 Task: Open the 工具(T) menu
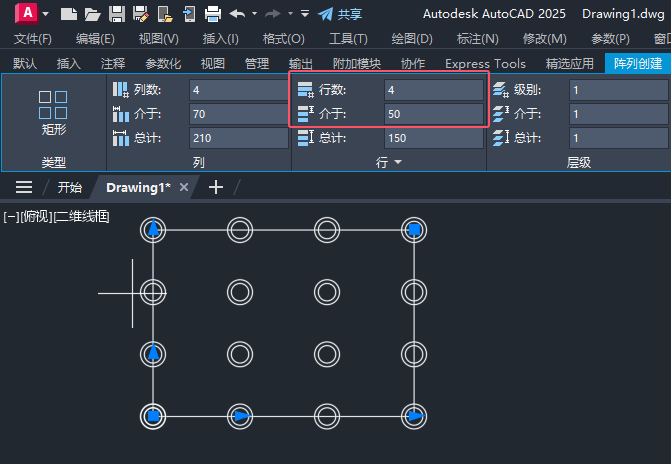click(x=348, y=39)
